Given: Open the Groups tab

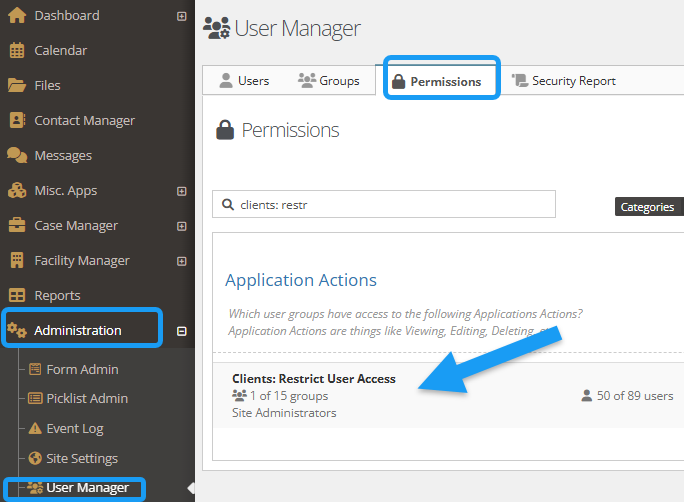Looking at the screenshot, I should [329, 81].
